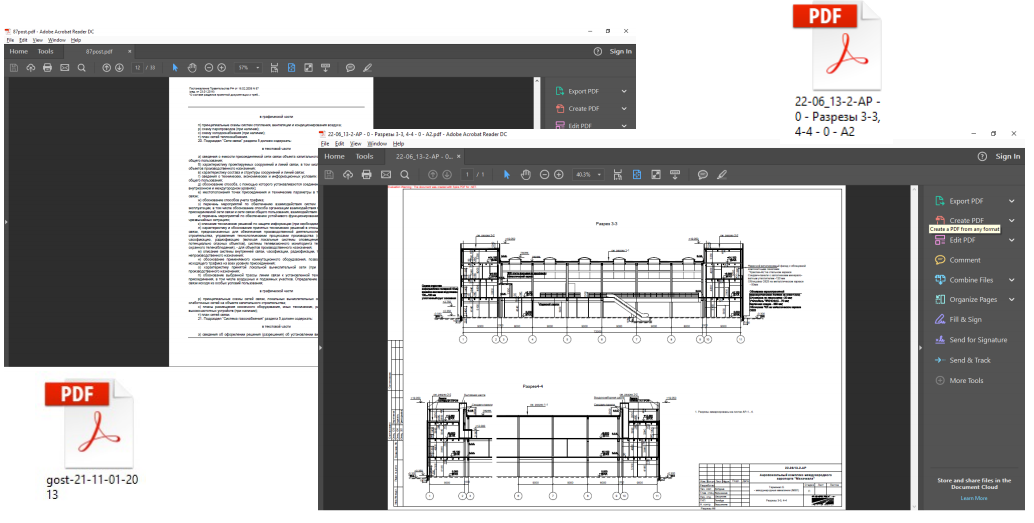Open Window menu in the 22-06_13-2-AP window
The width and height of the screenshot is (1034, 523).
377,144
